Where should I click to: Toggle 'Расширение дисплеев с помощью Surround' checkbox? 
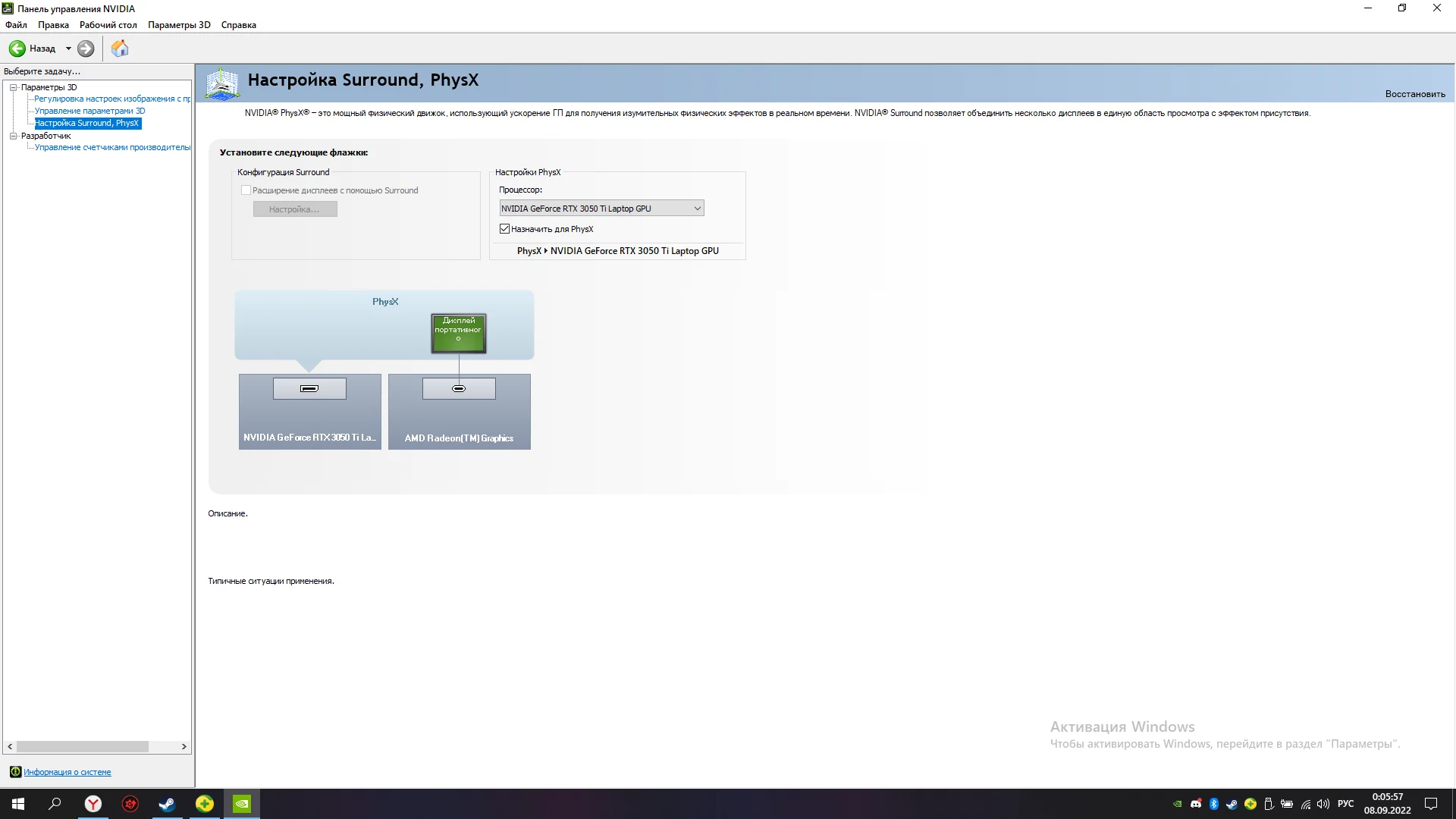(x=246, y=190)
